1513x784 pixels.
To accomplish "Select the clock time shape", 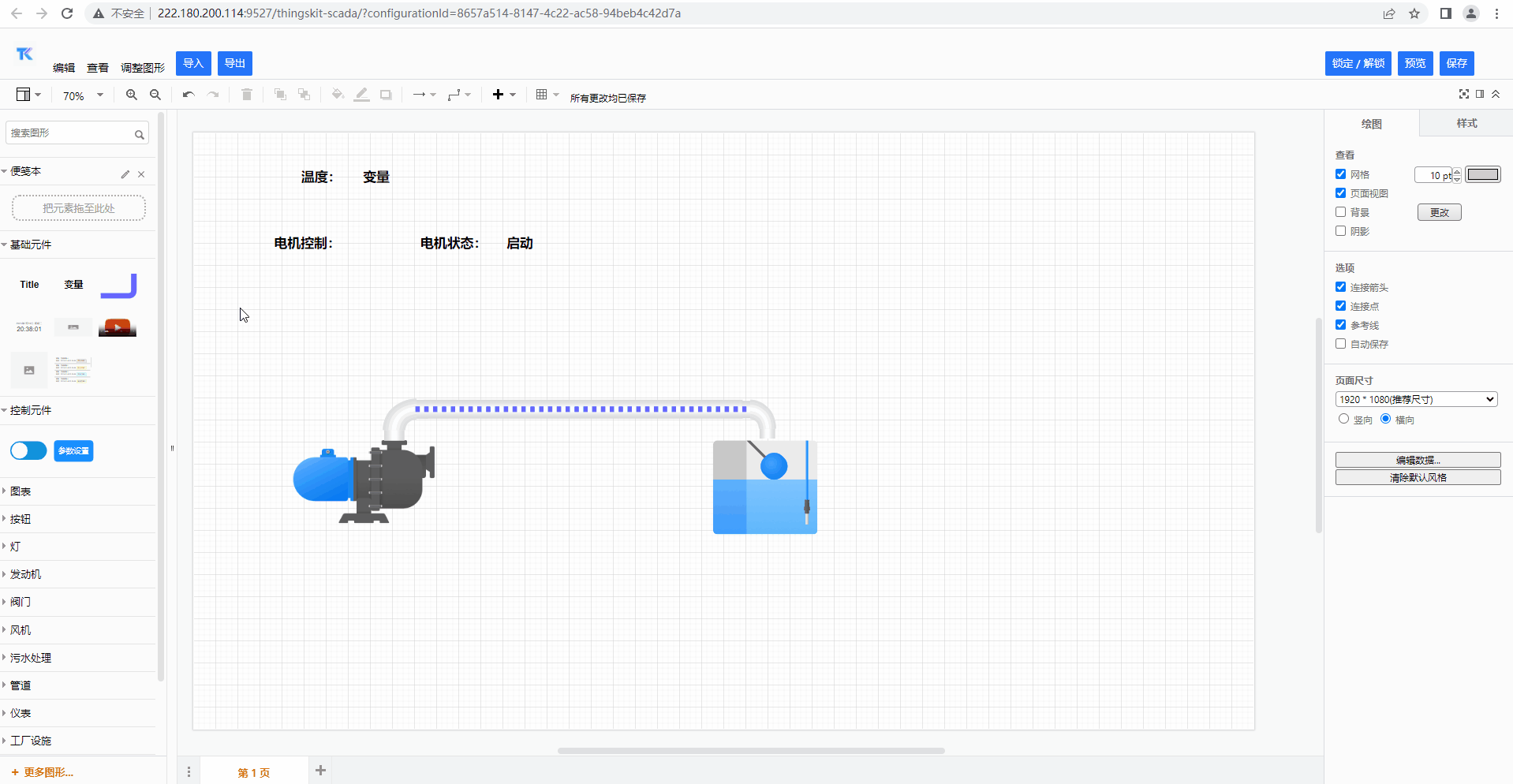I will click(x=29, y=327).
